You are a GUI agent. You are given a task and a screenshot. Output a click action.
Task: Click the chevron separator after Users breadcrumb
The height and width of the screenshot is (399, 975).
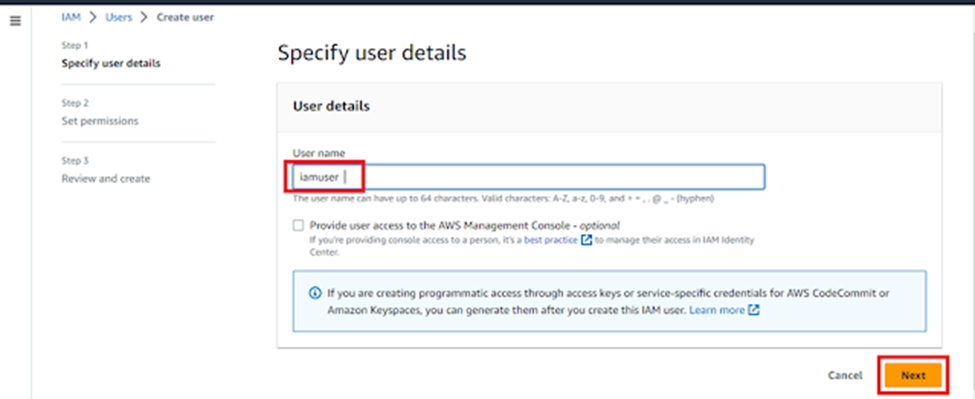(x=144, y=17)
